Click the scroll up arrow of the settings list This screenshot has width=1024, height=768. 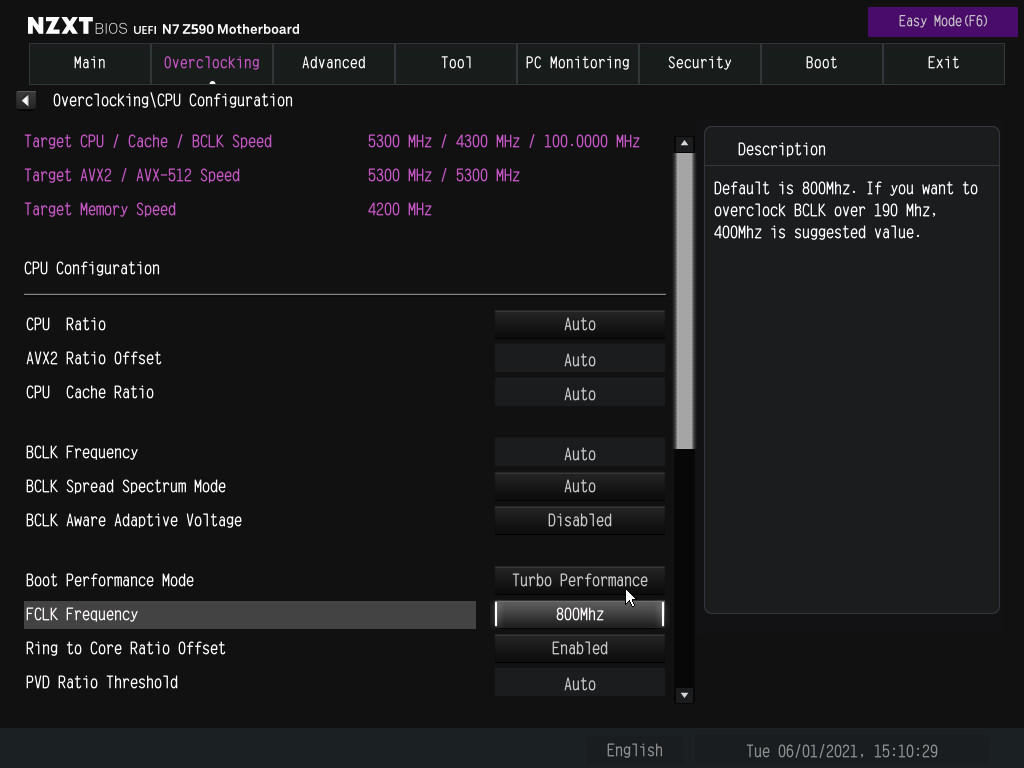[x=684, y=143]
